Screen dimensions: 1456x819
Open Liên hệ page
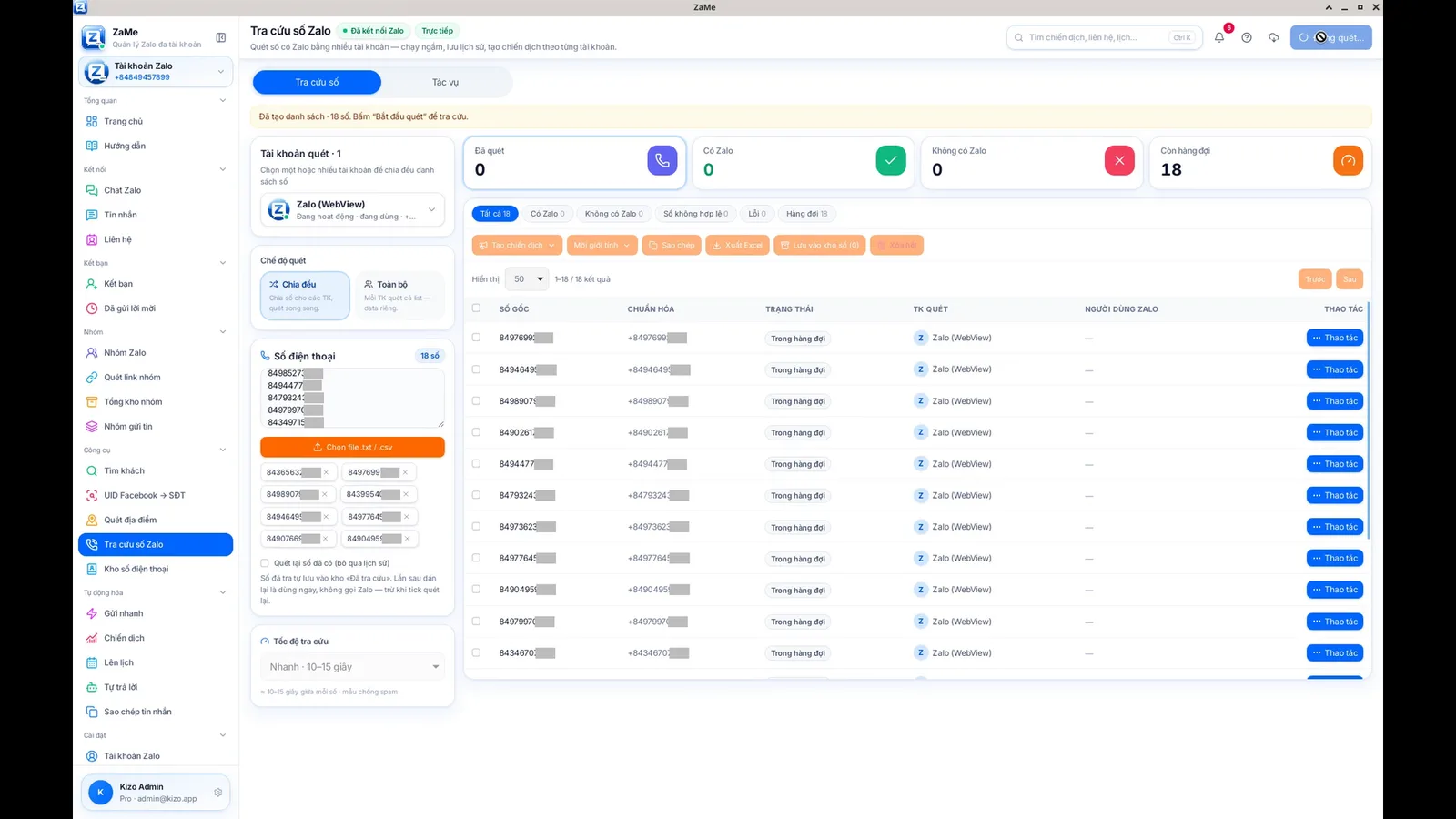point(156,239)
